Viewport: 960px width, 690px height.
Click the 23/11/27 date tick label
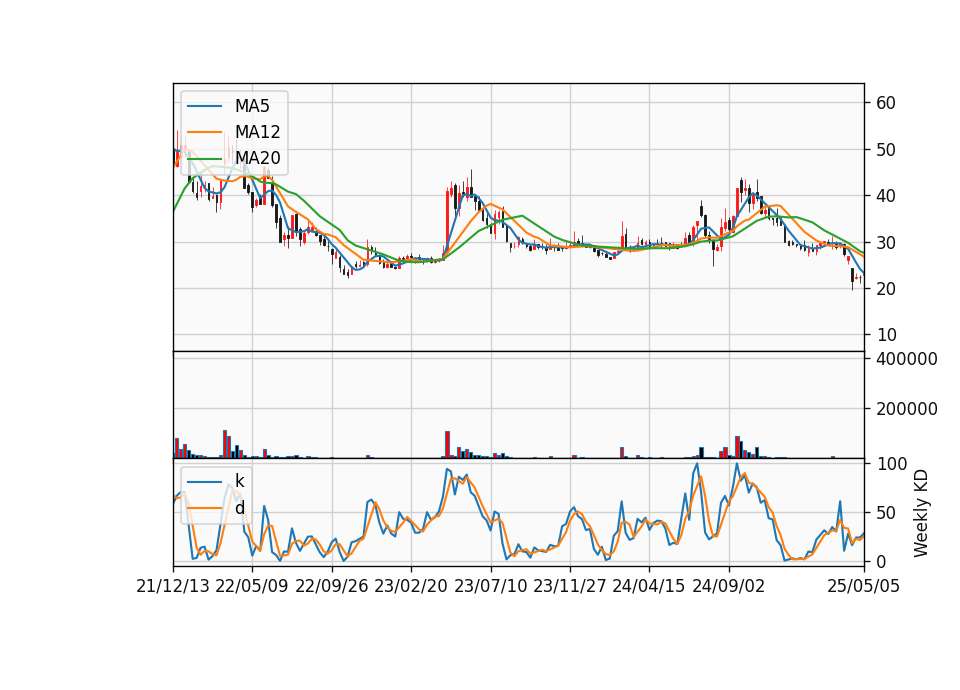pos(570,586)
